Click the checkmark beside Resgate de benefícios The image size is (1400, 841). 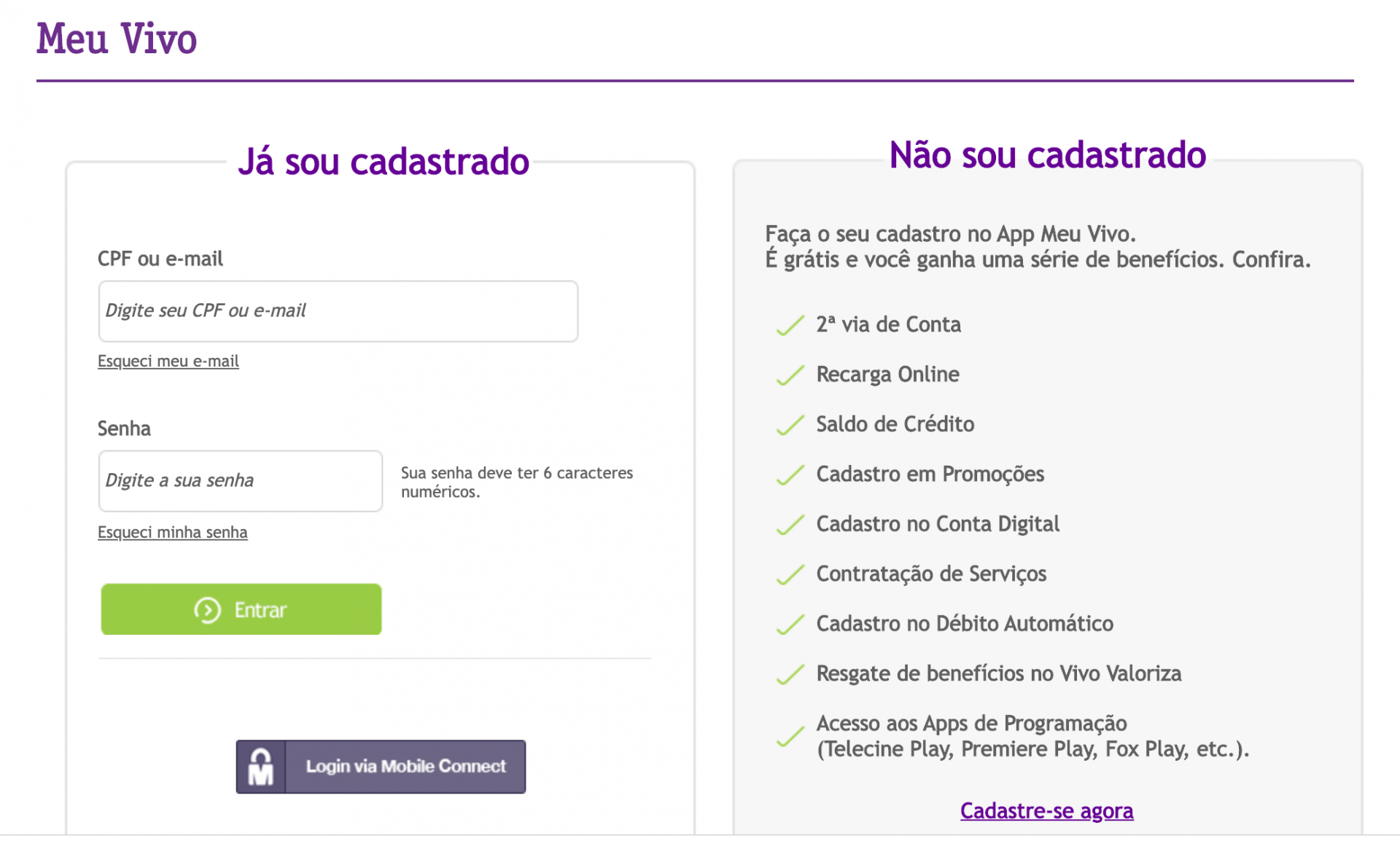790,675
